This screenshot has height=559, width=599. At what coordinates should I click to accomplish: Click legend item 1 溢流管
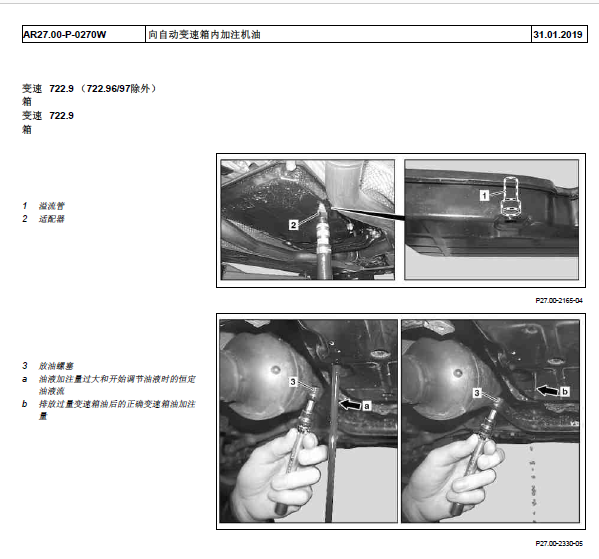pos(43,206)
